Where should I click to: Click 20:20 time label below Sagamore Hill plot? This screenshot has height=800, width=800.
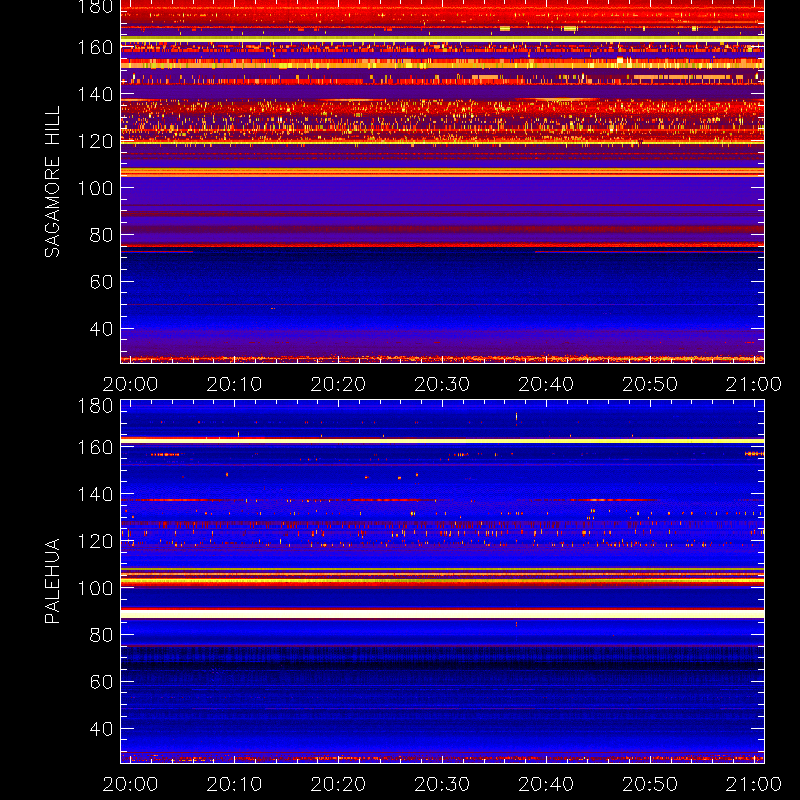click(338, 384)
